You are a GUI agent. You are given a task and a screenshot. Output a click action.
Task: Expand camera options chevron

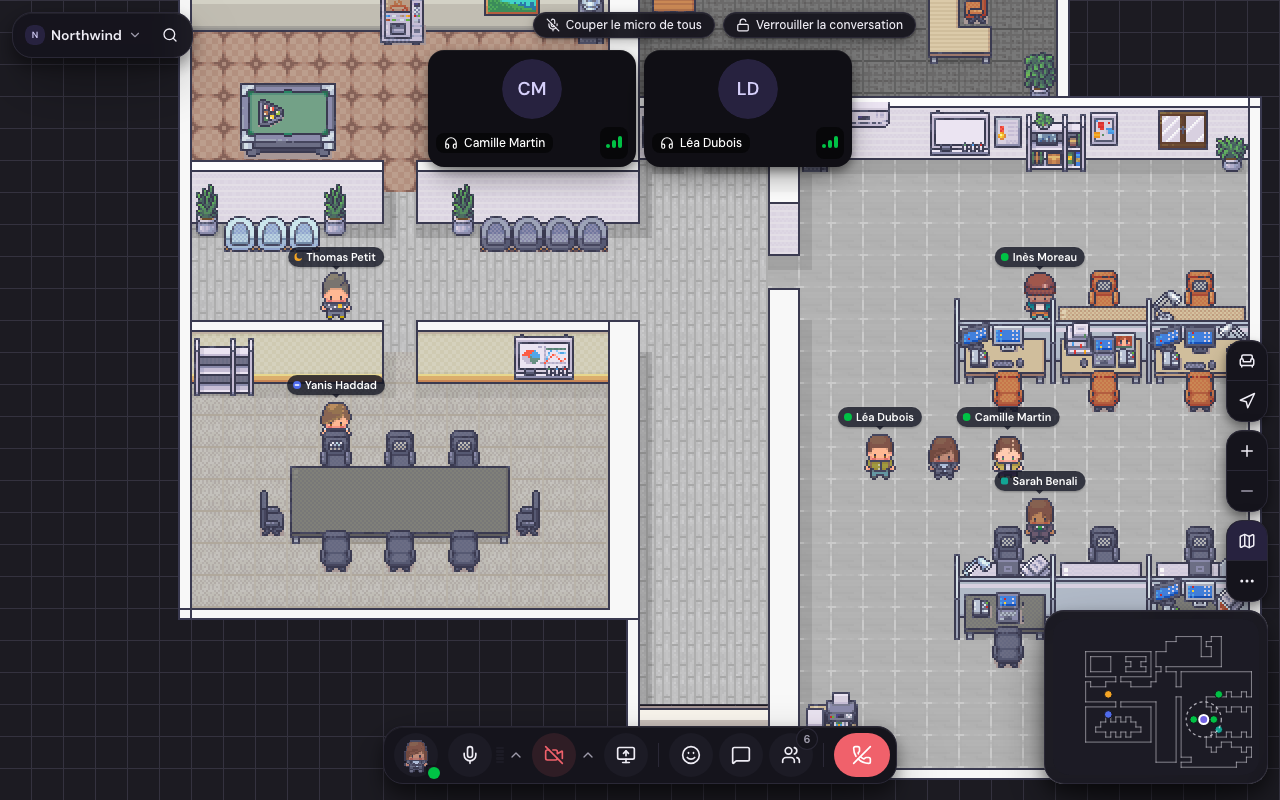click(x=588, y=755)
